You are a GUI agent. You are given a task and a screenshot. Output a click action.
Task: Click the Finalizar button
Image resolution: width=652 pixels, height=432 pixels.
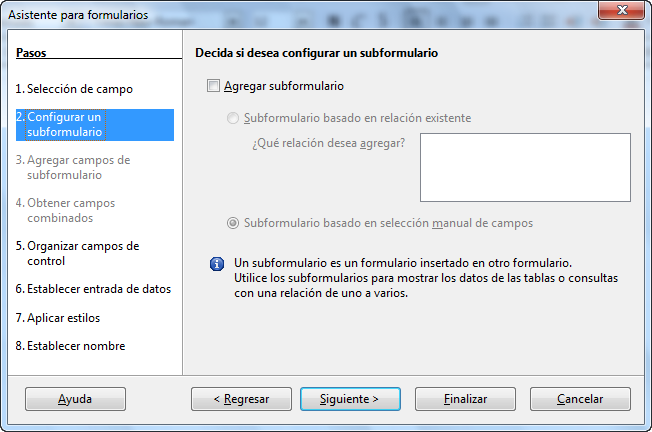pyautogui.click(x=465, y=399)
